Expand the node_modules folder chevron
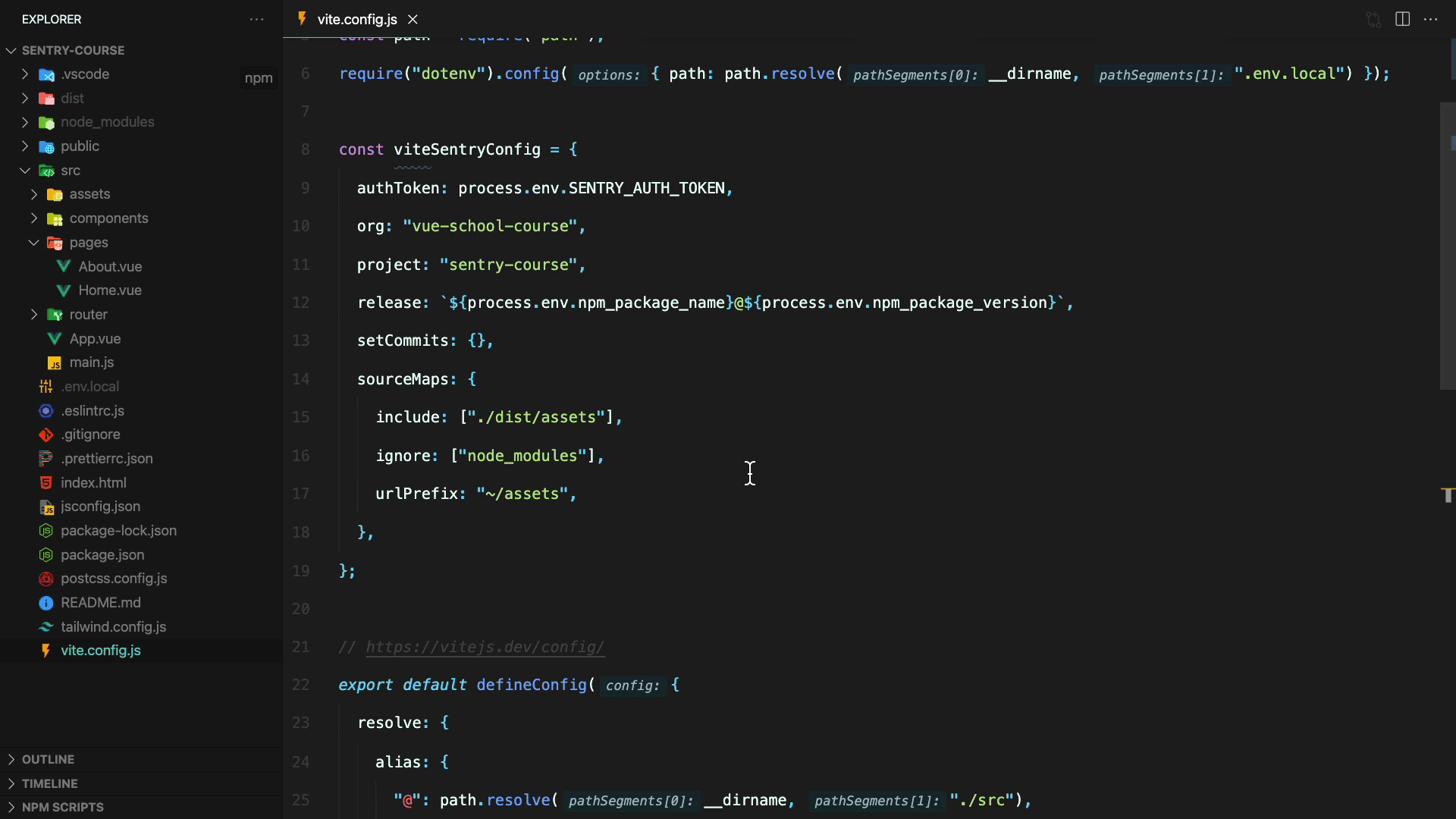This screenshot has height=819, width=1456. 25,122
